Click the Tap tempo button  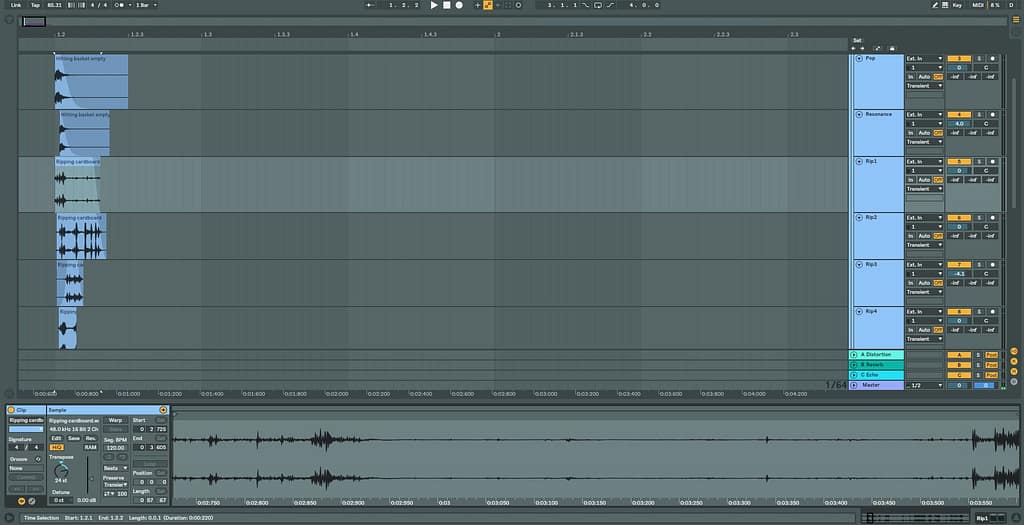[x=35, y=5]
